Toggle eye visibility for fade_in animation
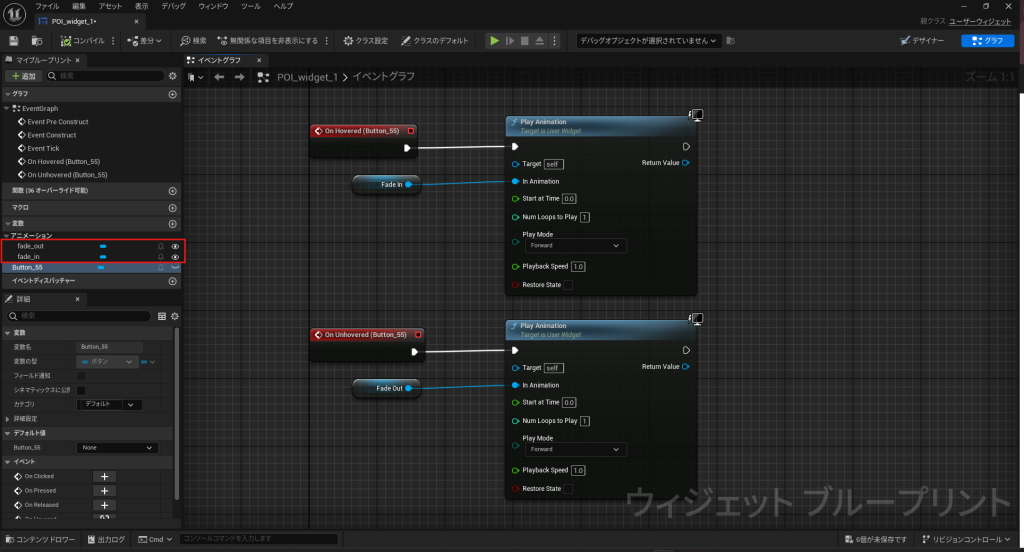 tap(175, 257)
